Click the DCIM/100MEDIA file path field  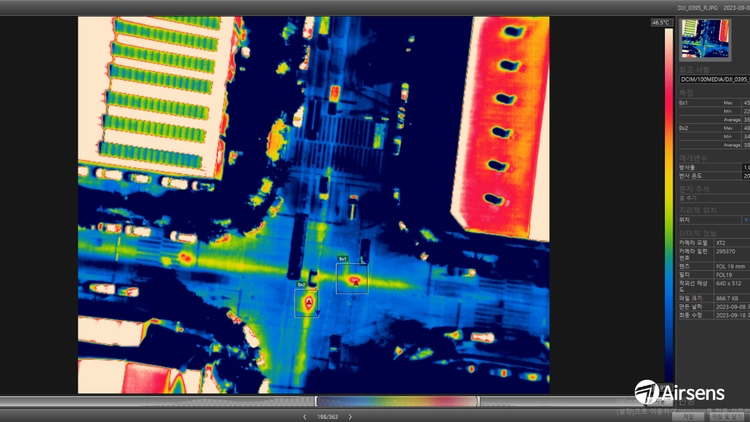click(x=715, y=79)
